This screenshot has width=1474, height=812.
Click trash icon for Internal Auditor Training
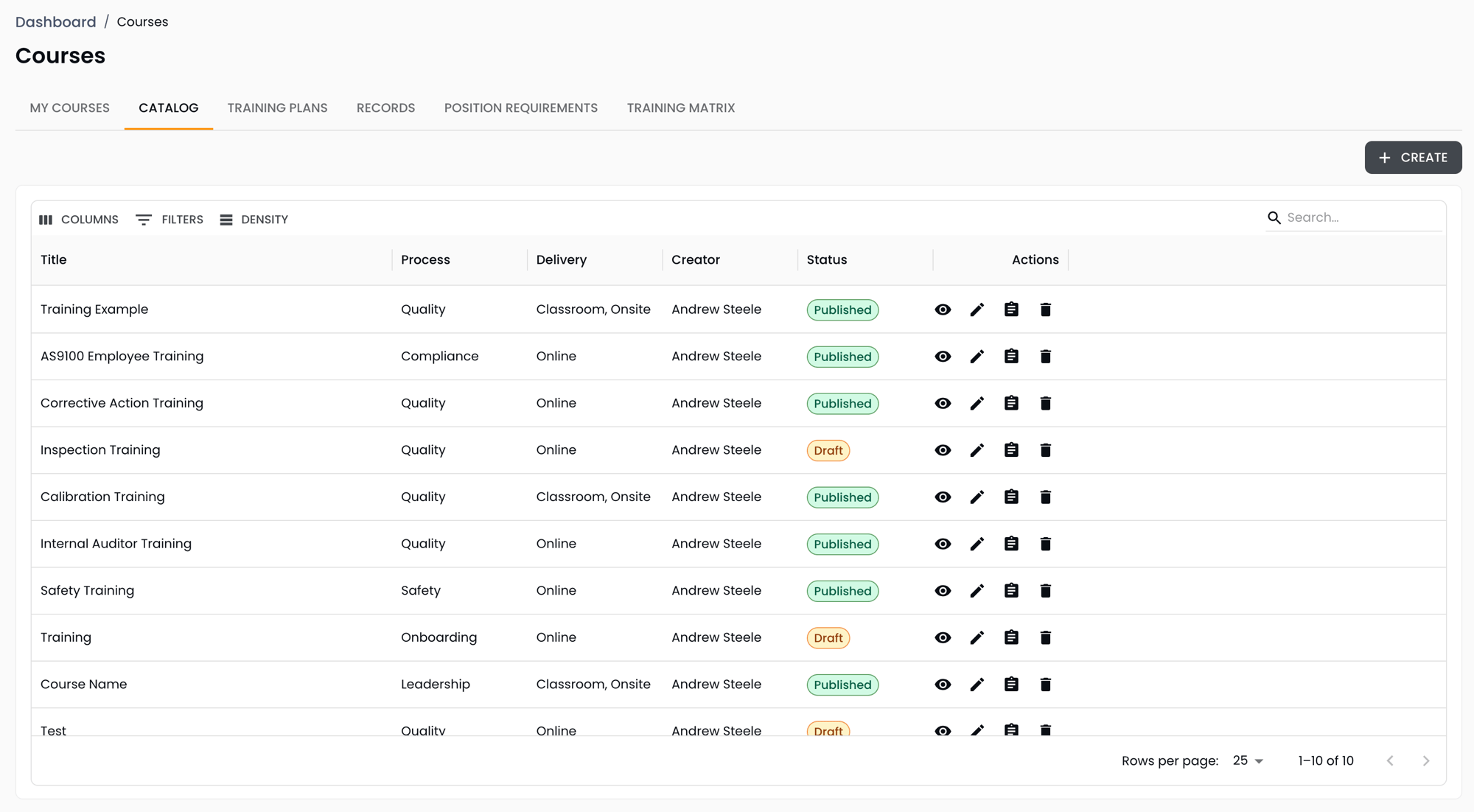1045,544
